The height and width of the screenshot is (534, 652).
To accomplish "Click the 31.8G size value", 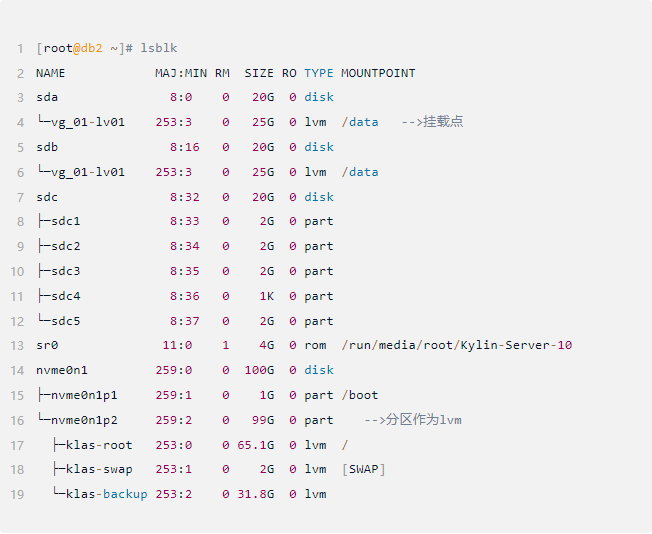I will [x=255, y=494].
